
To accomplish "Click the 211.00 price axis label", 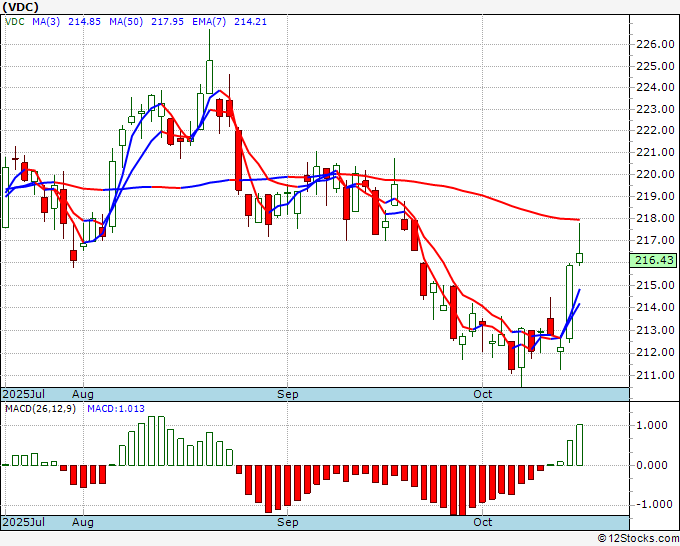I will 655,375.
